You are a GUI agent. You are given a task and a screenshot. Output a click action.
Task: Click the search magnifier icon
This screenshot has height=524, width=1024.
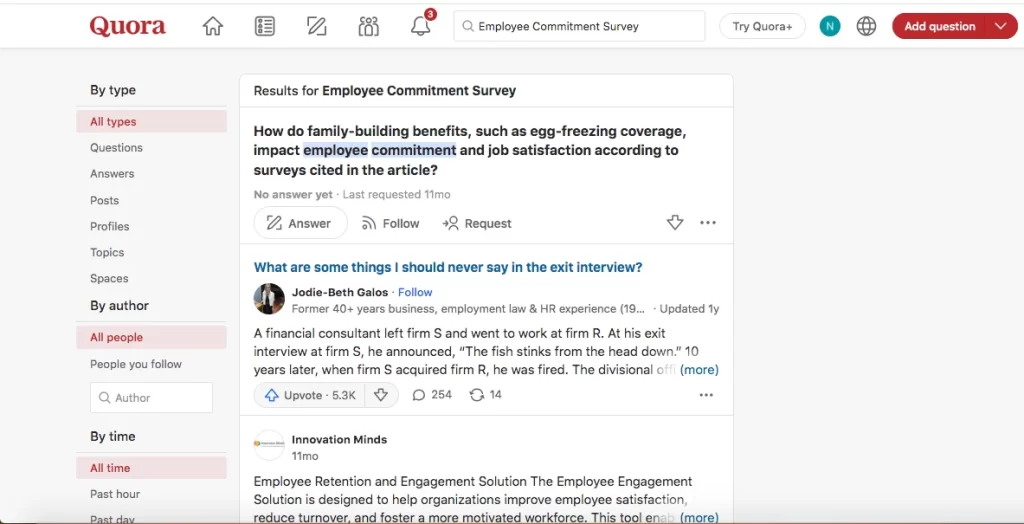tap(467, 26)
